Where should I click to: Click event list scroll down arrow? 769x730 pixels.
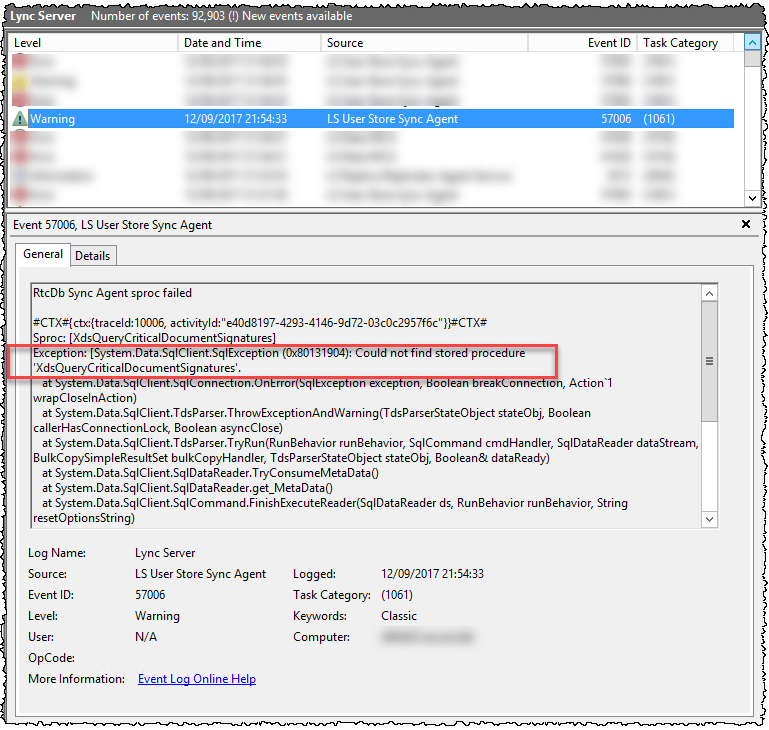point(752,198)
